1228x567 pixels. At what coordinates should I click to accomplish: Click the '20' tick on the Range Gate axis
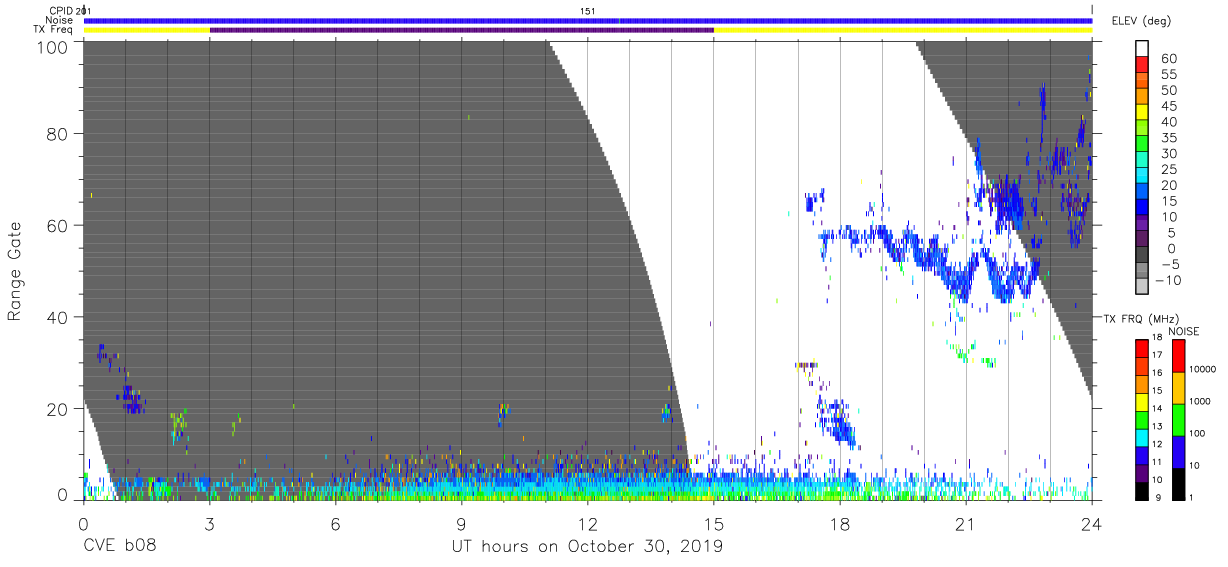pyautogui.click(x=58, y=409)
